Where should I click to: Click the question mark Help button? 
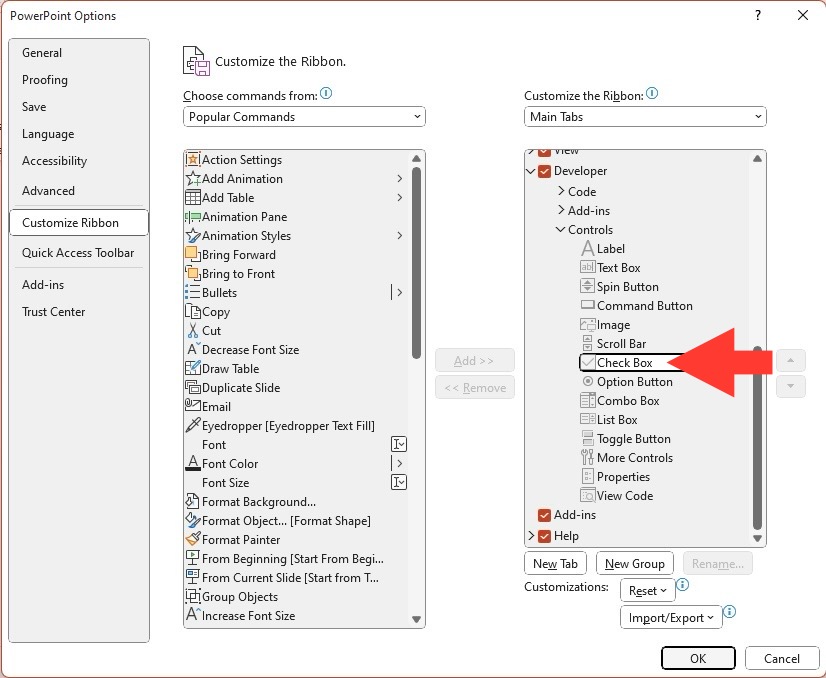[x=758, y=15]
